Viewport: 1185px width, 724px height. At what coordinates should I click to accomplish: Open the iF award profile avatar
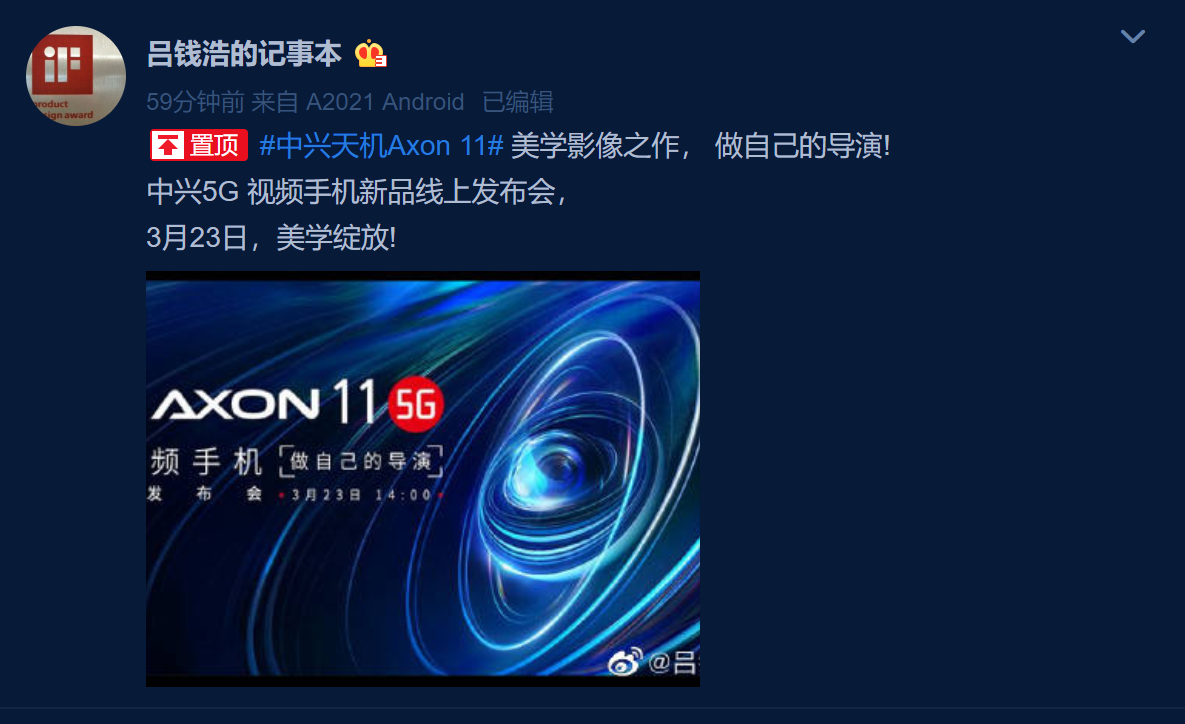click(x=76, y=76)
